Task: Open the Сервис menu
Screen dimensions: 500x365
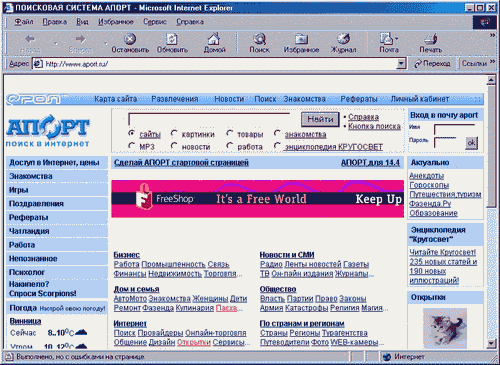Action: click(155, 22)
